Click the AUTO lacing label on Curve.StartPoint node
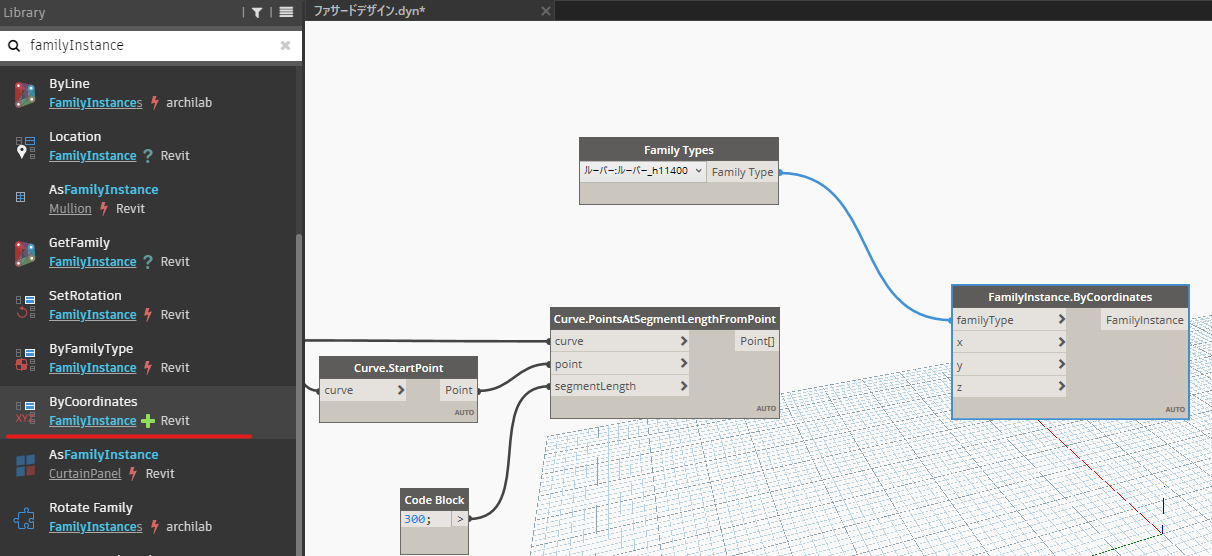 tap(464, 412)
